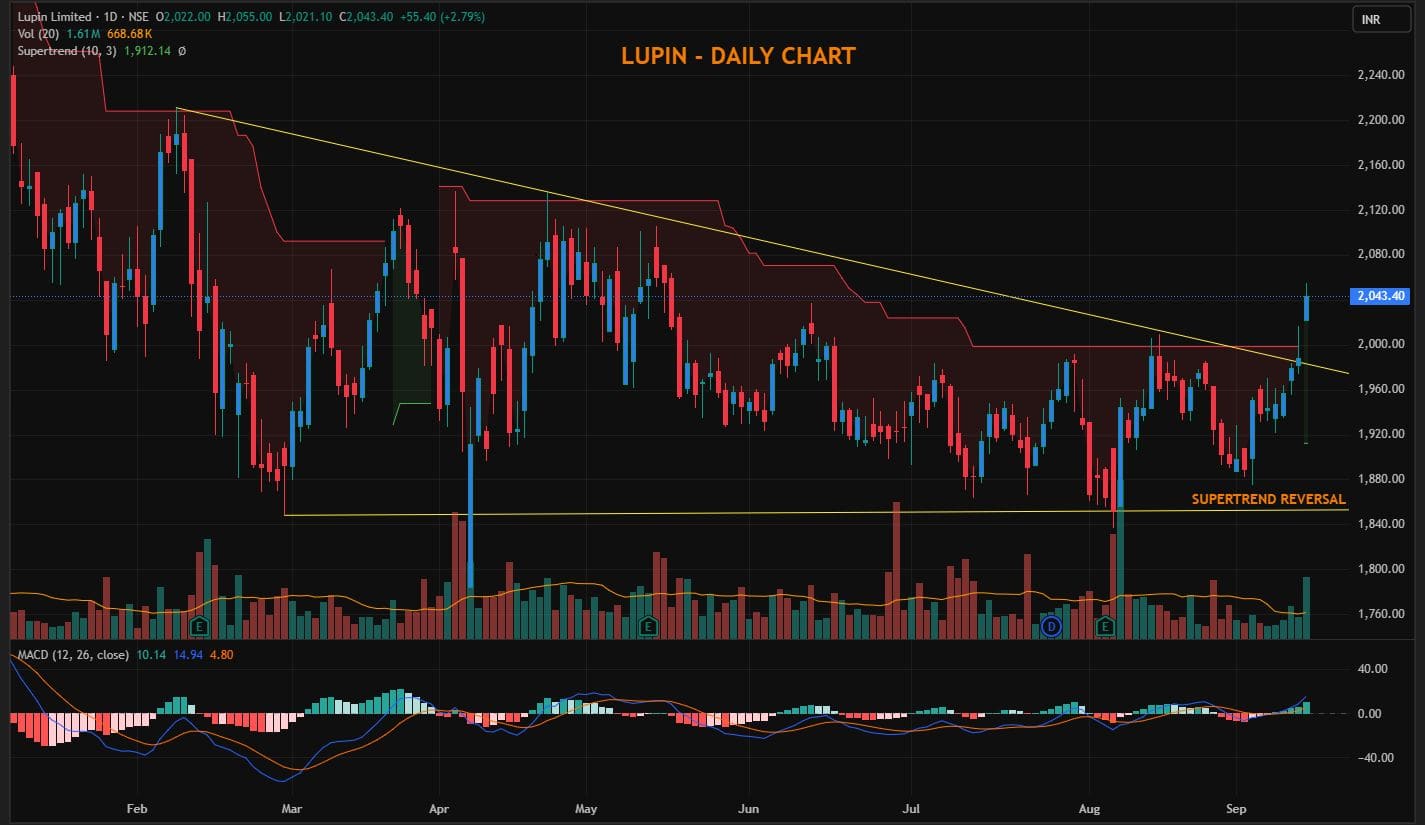This screenshot has width=1425, height=825.
Task: Click the LUPIN - DAILY CHART title text
Action: tap(738, 56)
